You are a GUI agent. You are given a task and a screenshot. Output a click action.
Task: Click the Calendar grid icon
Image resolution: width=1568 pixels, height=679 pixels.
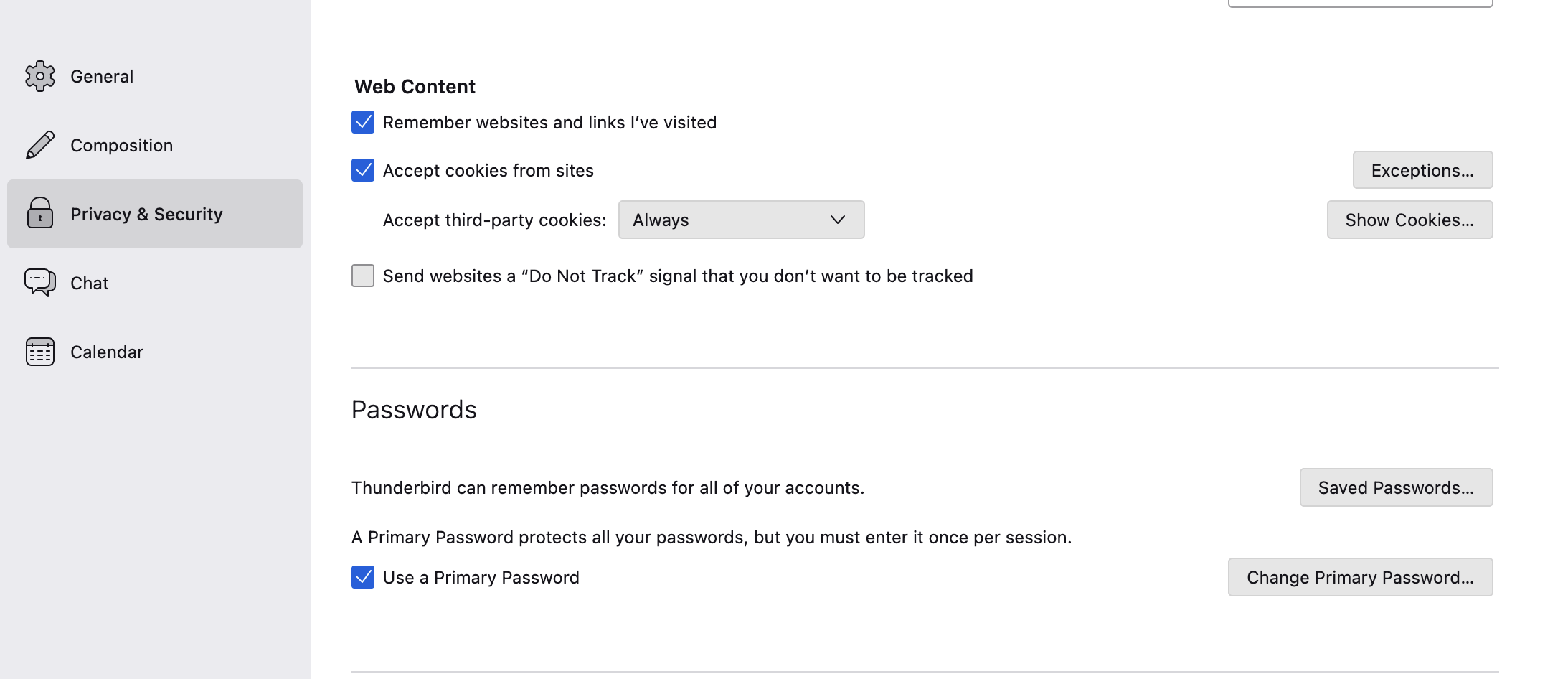tap(40, 352)
